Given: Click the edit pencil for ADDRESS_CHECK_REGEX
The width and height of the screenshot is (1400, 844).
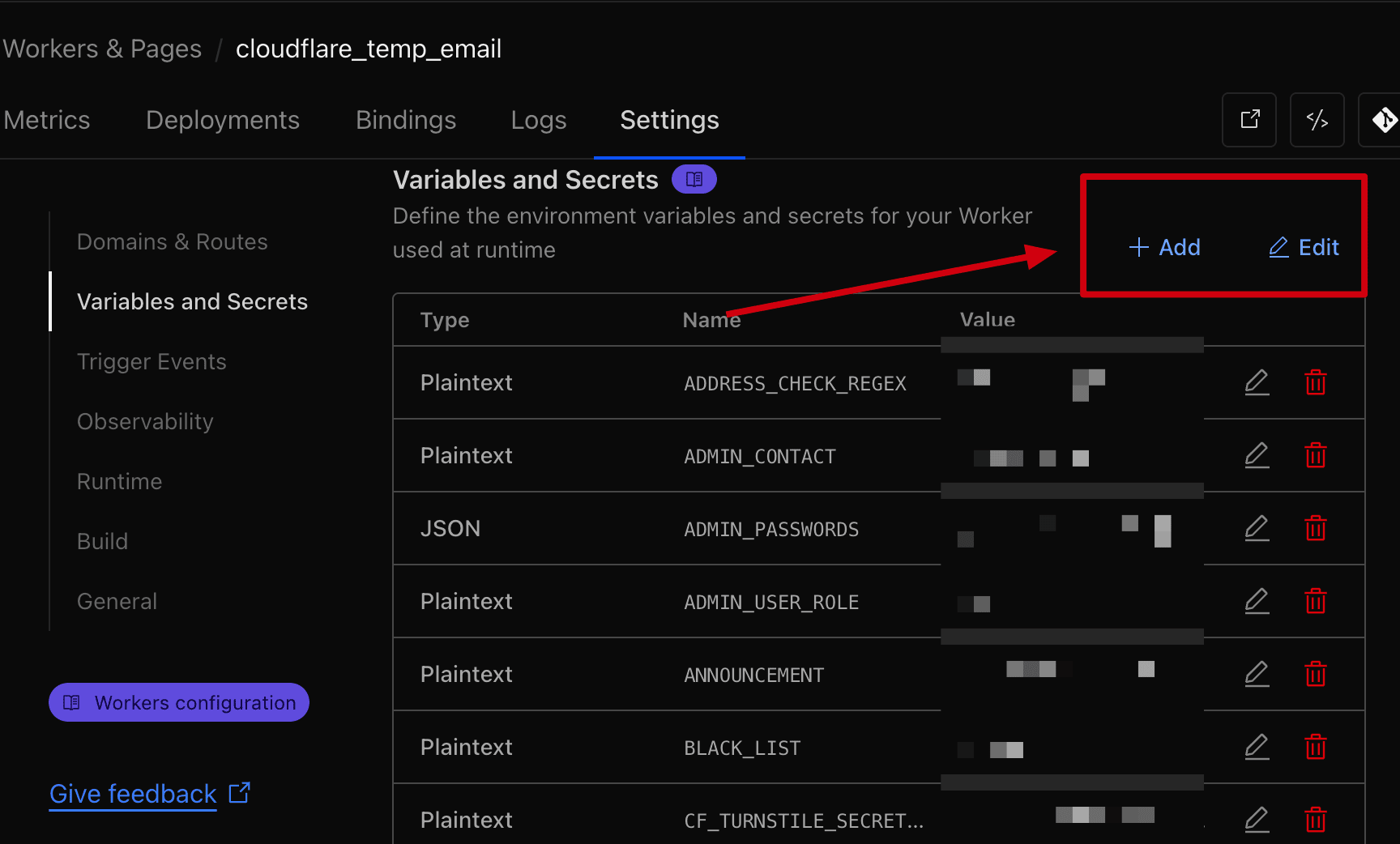Looking at the screenshot, I should [x=1257, y=382].
